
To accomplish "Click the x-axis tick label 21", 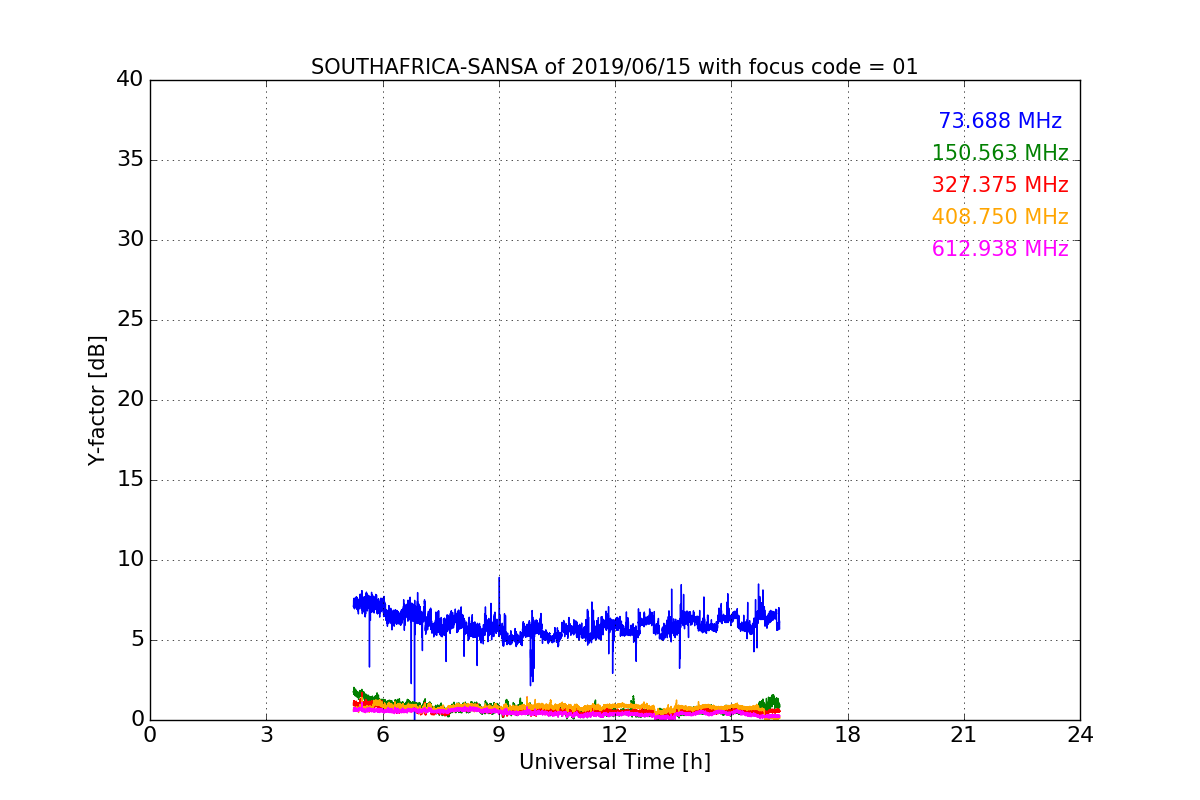I will (964, 734).
